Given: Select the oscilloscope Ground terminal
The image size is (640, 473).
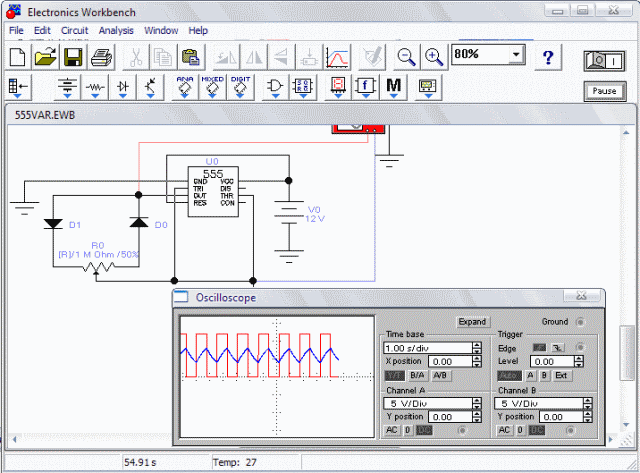Looking at the screenshot, I should tap(580, 322).
